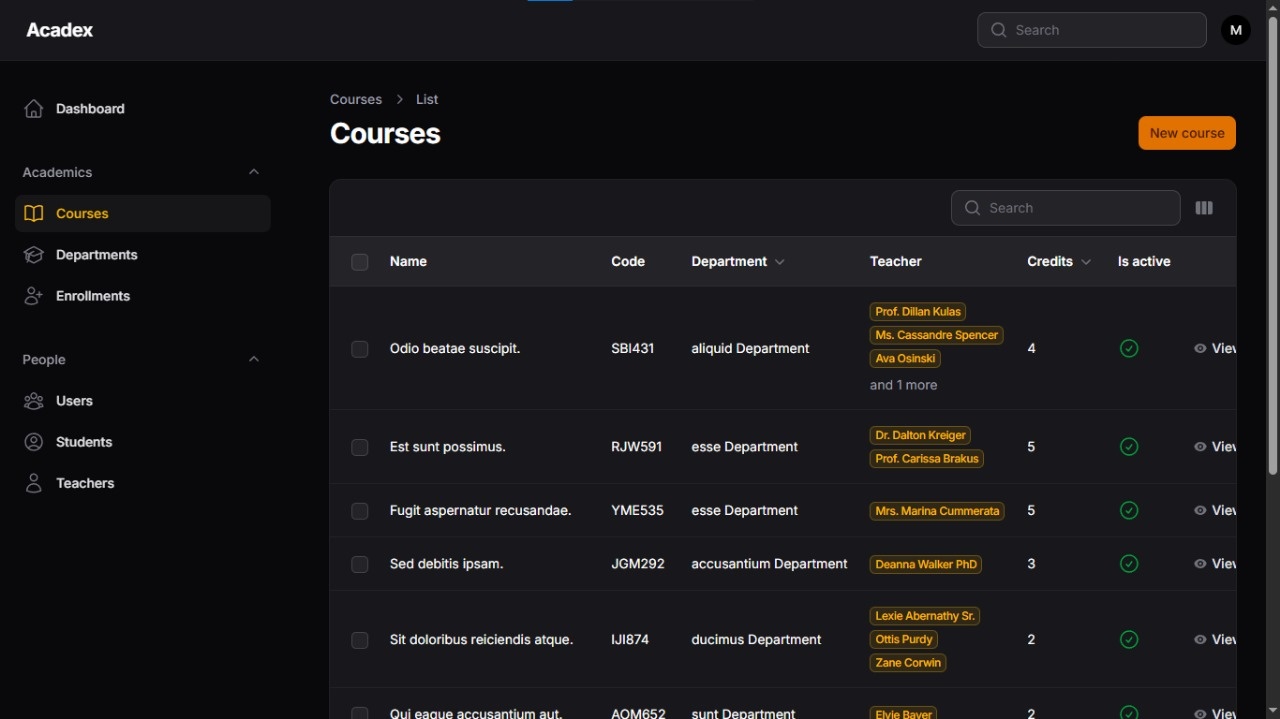This screenshot has height=719, width=1280.
Task: Click the Departments graduation cap icon
Action: 34,255
